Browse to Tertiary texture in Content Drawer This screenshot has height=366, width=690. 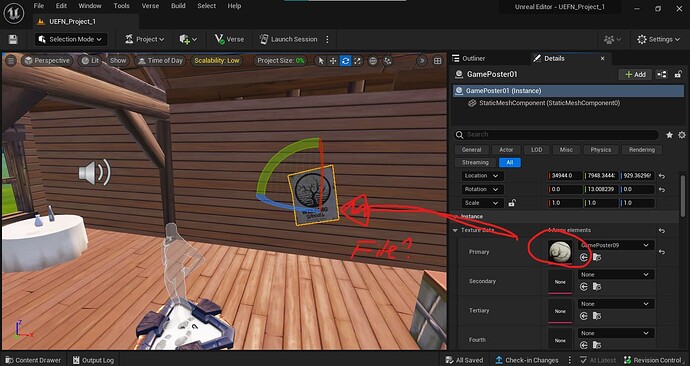[x=597, y=316]
